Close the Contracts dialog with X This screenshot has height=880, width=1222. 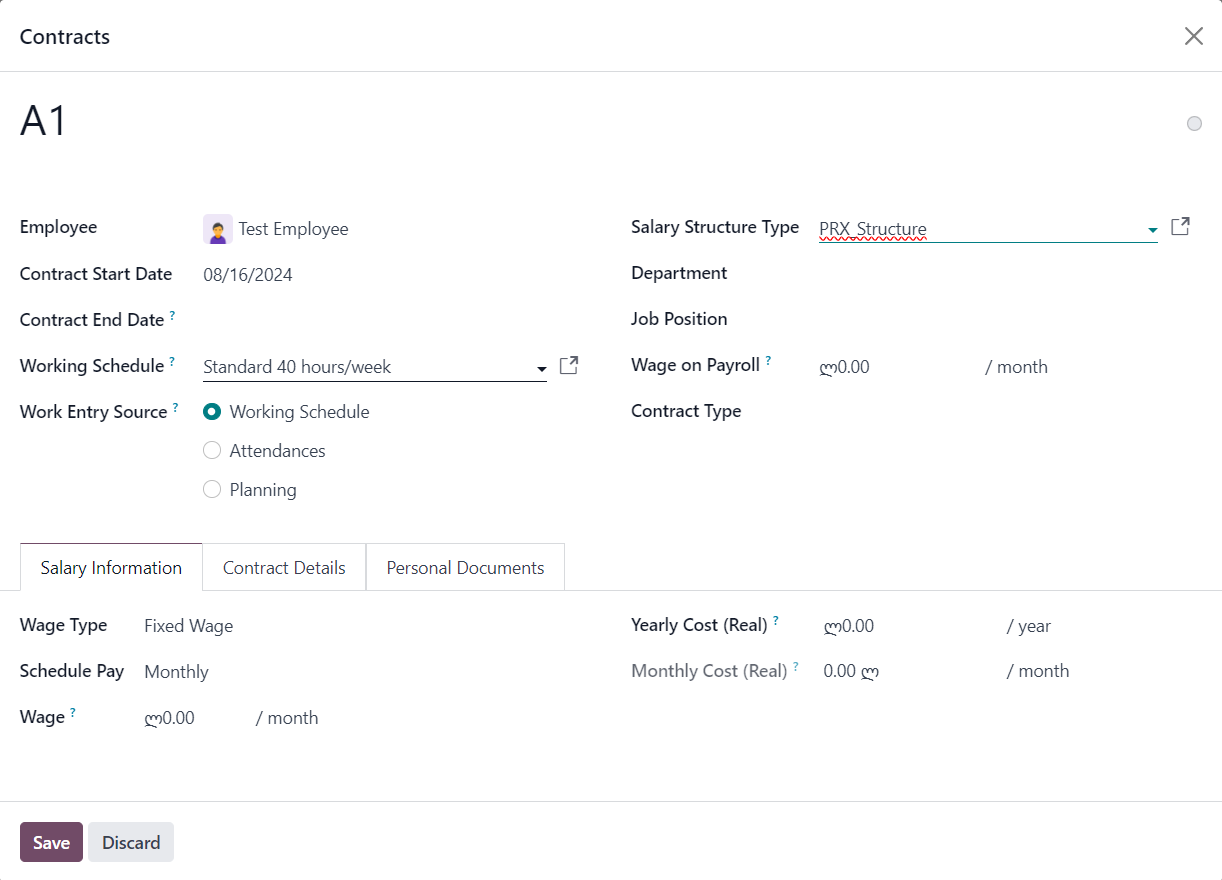pyautogui.click(x=1193, y=37)
